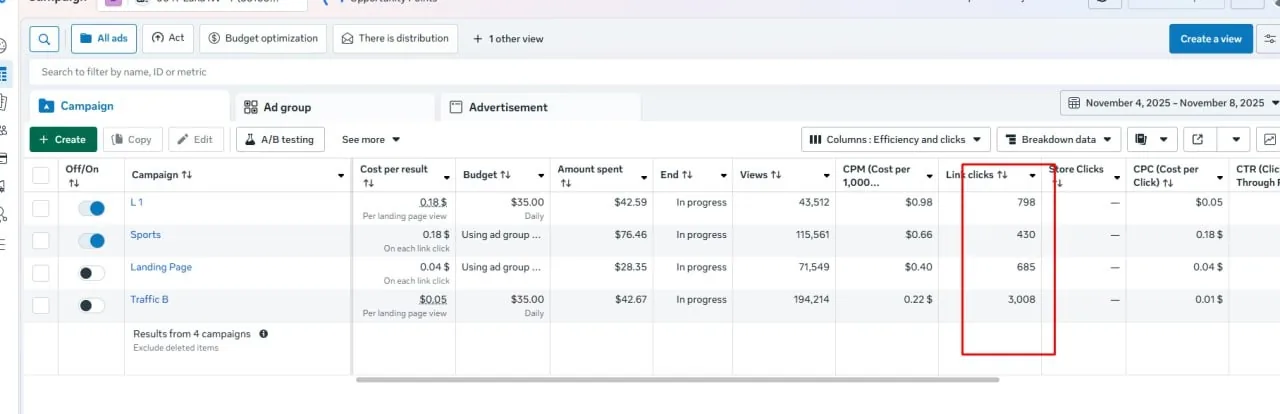This screenshot has height=414, width=1280.
Task: Sort by Cost per result header
Action: 395,175
